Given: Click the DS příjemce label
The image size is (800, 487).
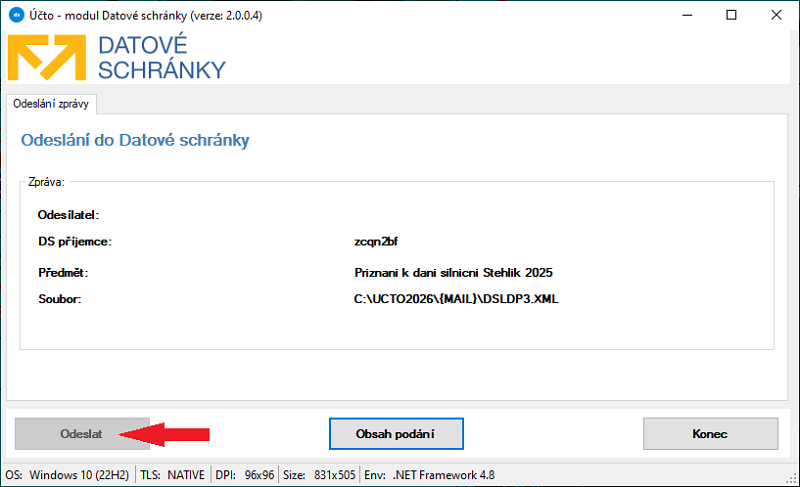Looking at the screenshot, I should [x=74, y=242].
